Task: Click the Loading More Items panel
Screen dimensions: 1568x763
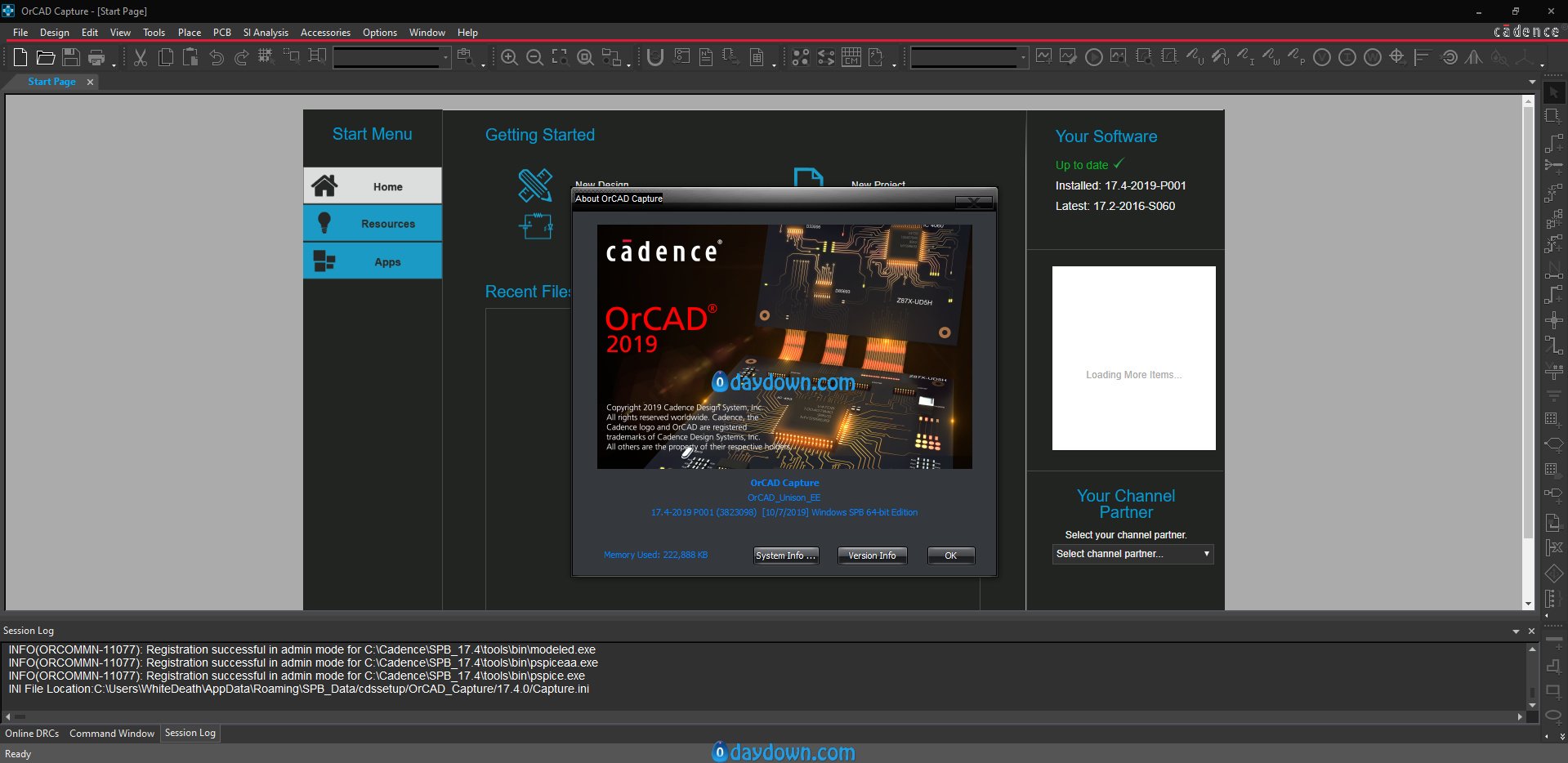Action: 1133,358
